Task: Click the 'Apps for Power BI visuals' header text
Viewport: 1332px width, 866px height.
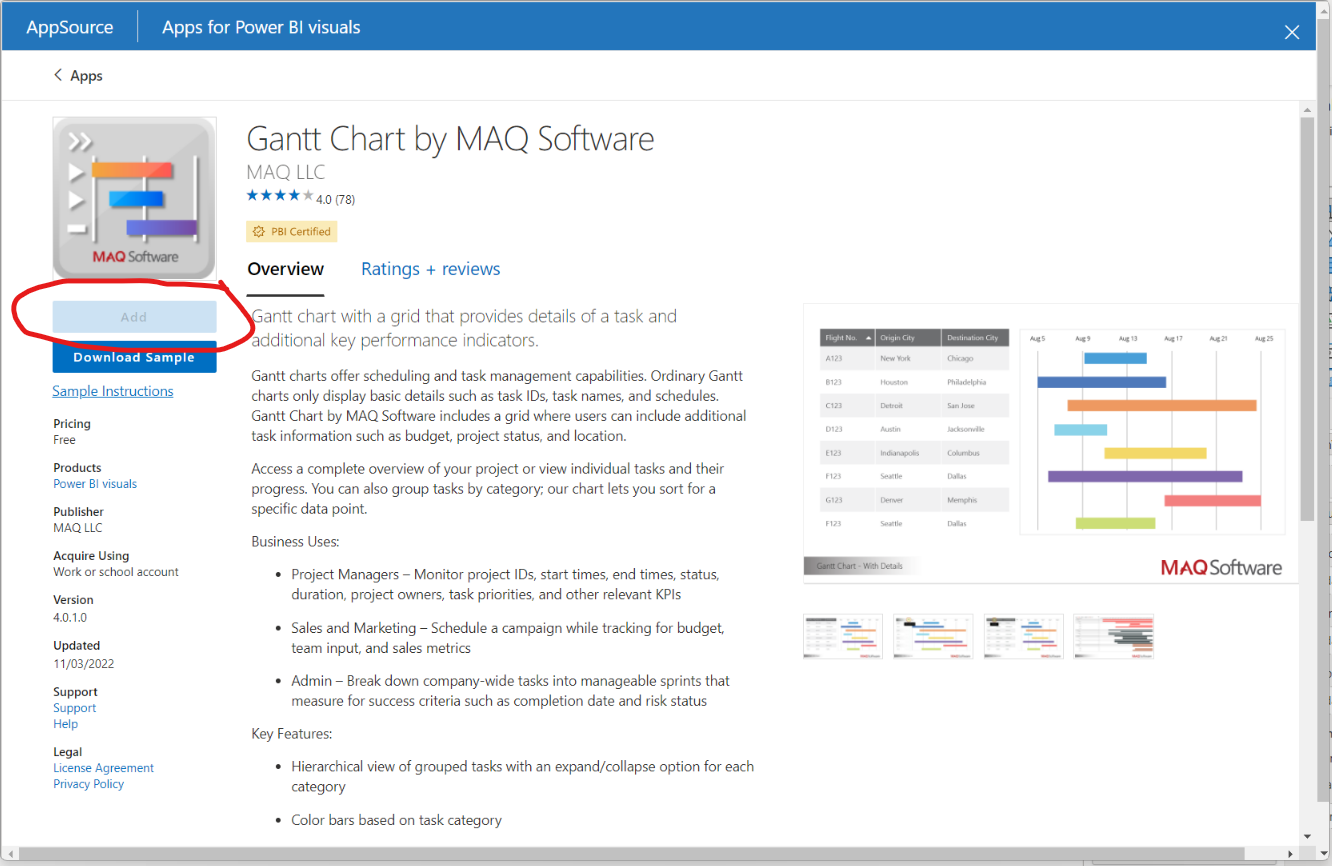Action: click(262, 27)
